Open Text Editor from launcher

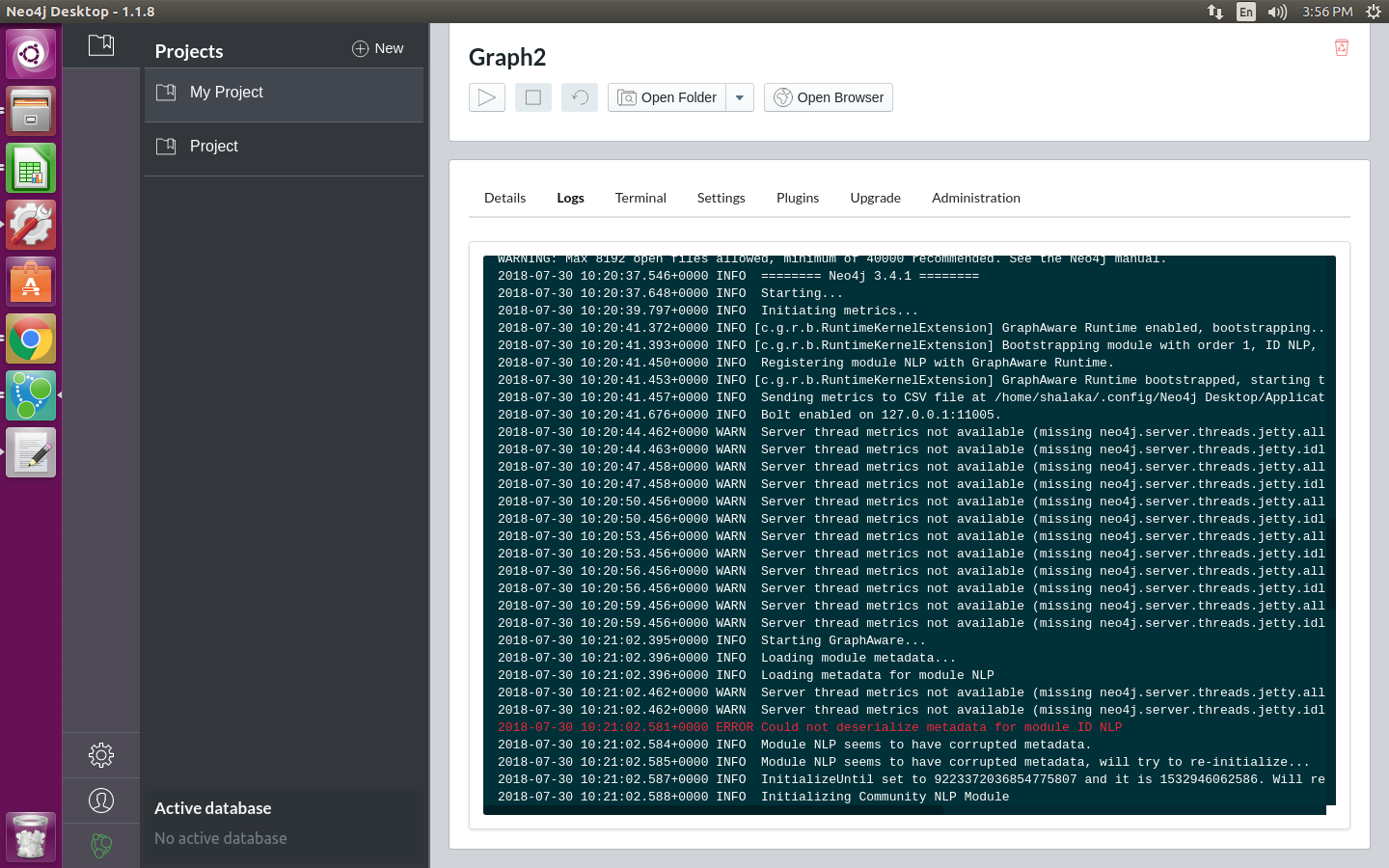pos(31,452)
